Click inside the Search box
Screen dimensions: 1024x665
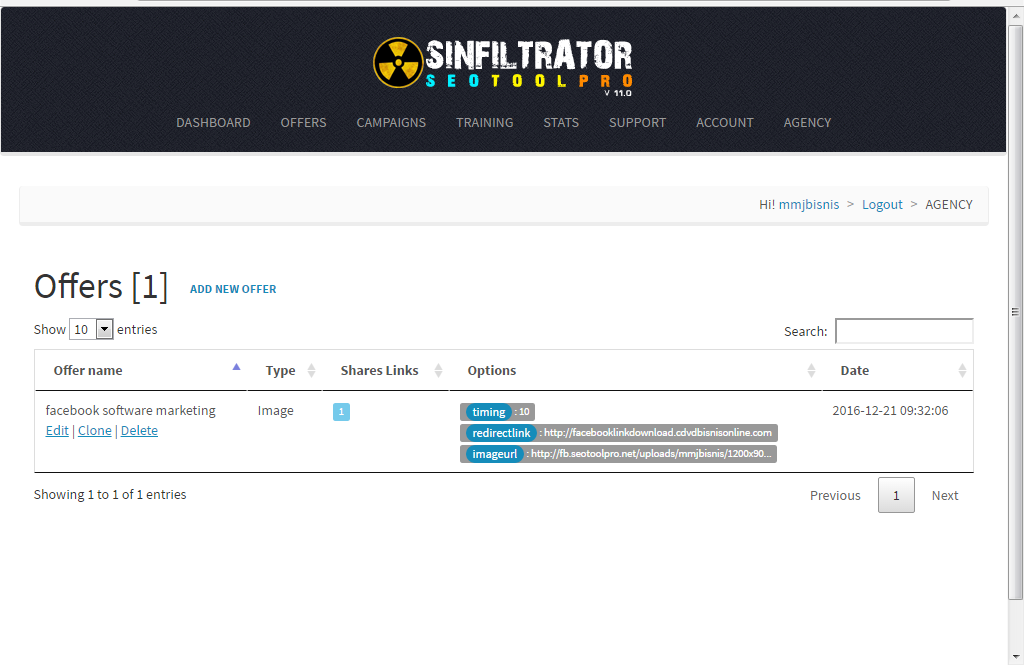[903, 331]
